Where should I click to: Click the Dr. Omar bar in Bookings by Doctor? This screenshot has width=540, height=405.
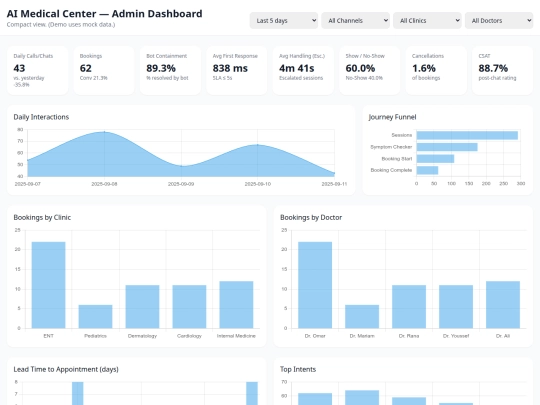(315, 285)
